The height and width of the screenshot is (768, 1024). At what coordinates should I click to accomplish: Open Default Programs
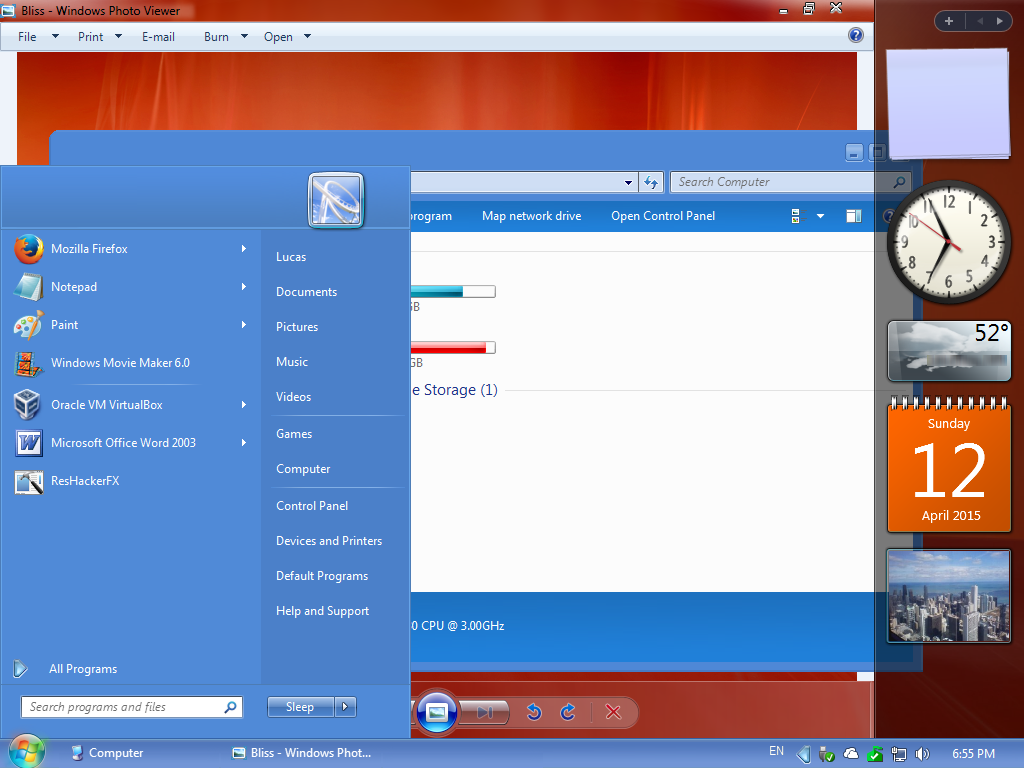point(322,576)
